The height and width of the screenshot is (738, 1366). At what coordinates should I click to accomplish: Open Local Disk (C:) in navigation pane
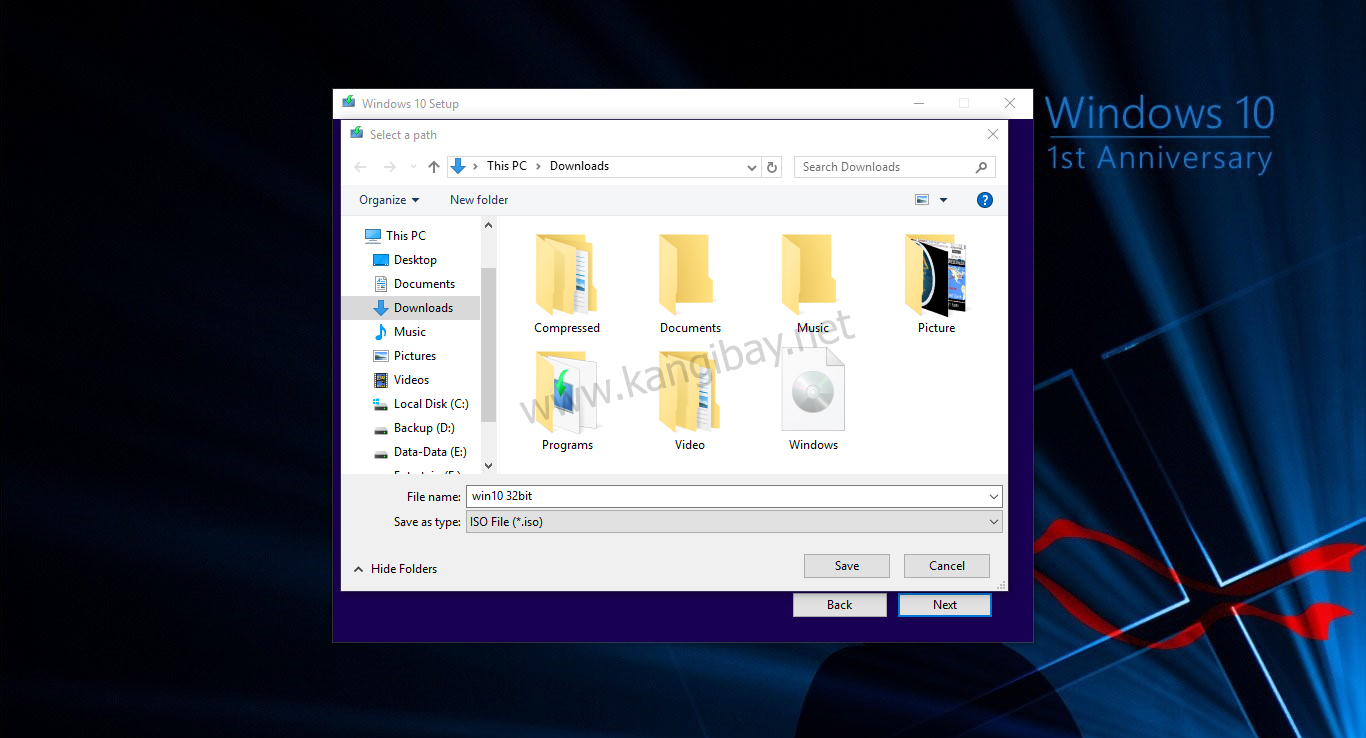tap(421, 404)
